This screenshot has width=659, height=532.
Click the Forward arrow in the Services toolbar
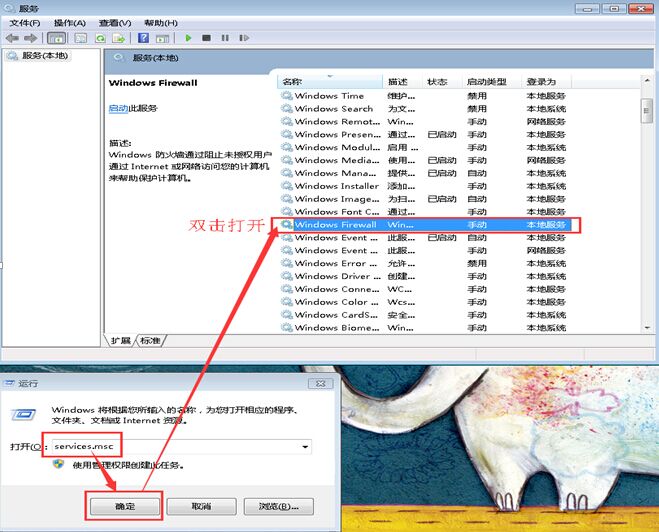30,38
